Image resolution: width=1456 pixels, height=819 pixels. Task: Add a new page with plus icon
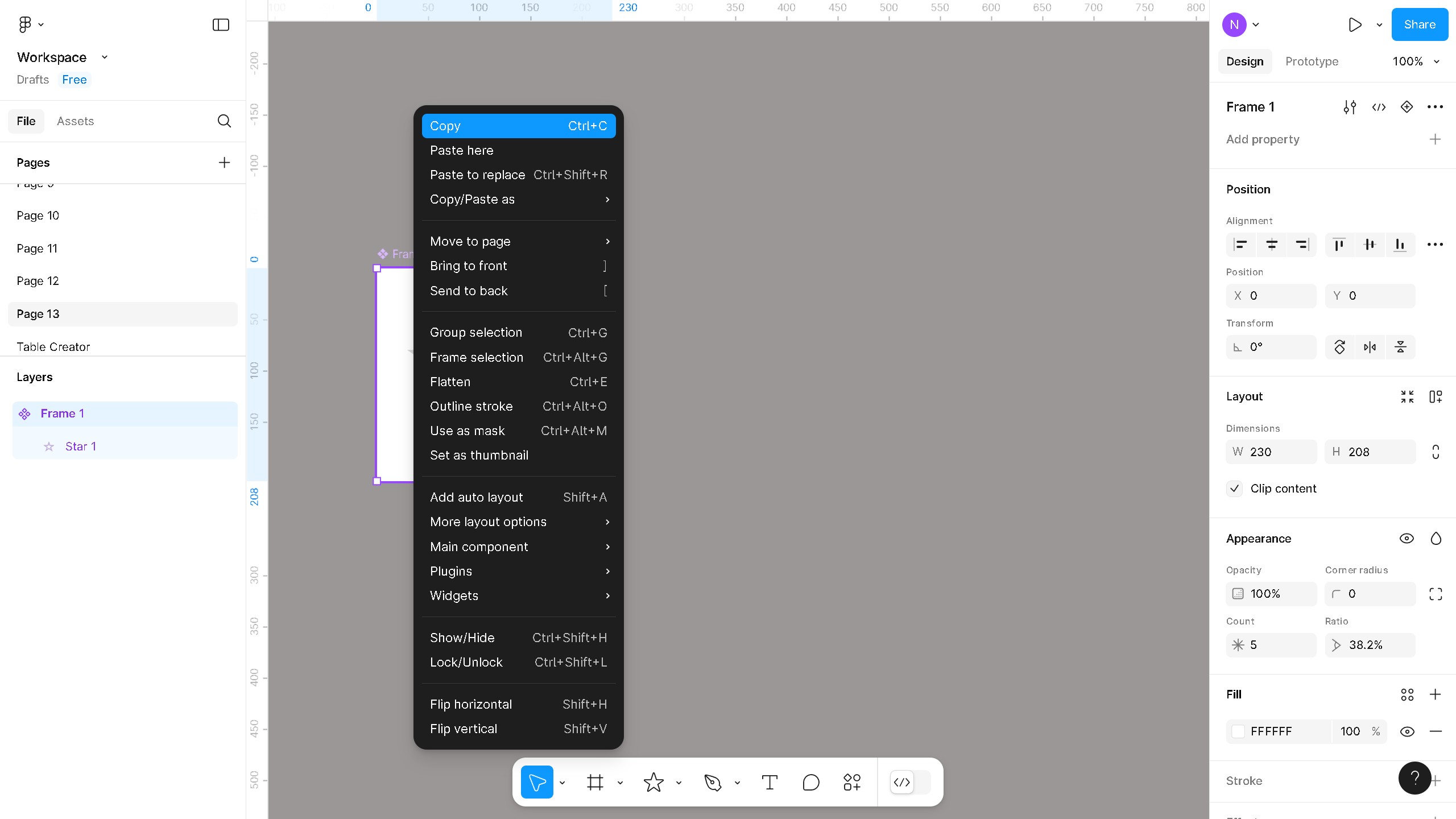point(224,163)
